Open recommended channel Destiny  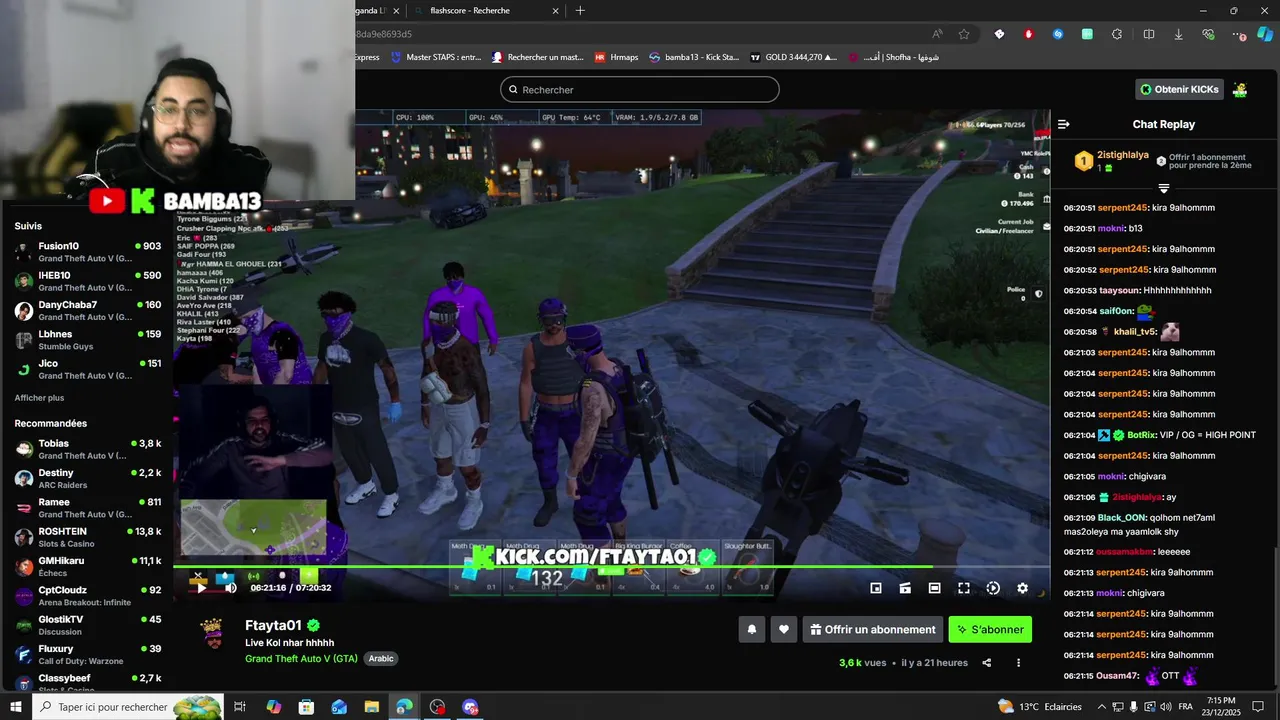[x=88, y=478]
